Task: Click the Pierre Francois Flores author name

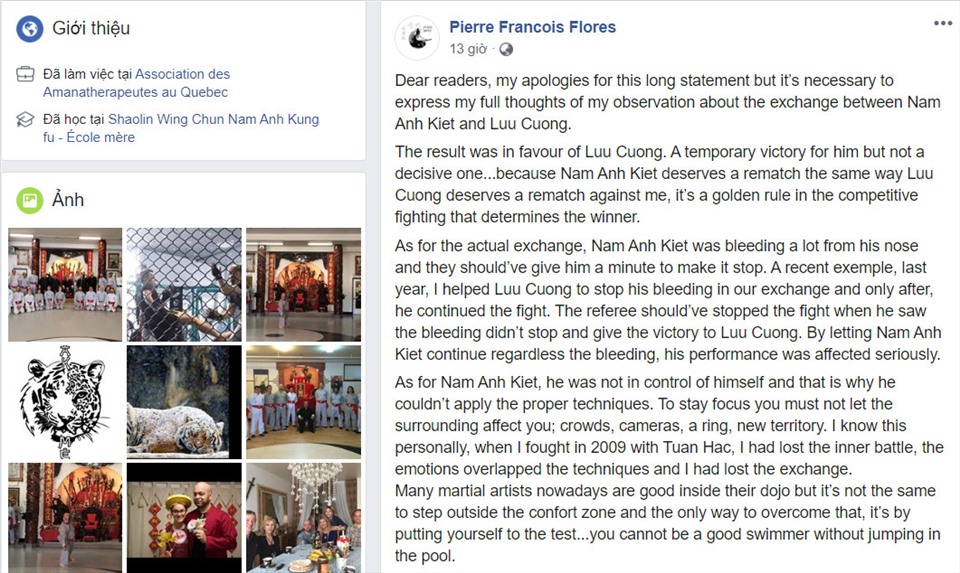Action: tap(533, 27)
